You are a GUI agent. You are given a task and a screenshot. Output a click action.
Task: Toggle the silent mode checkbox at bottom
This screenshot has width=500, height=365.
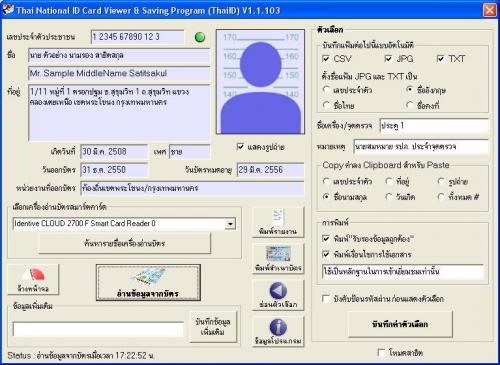point(381,352)
